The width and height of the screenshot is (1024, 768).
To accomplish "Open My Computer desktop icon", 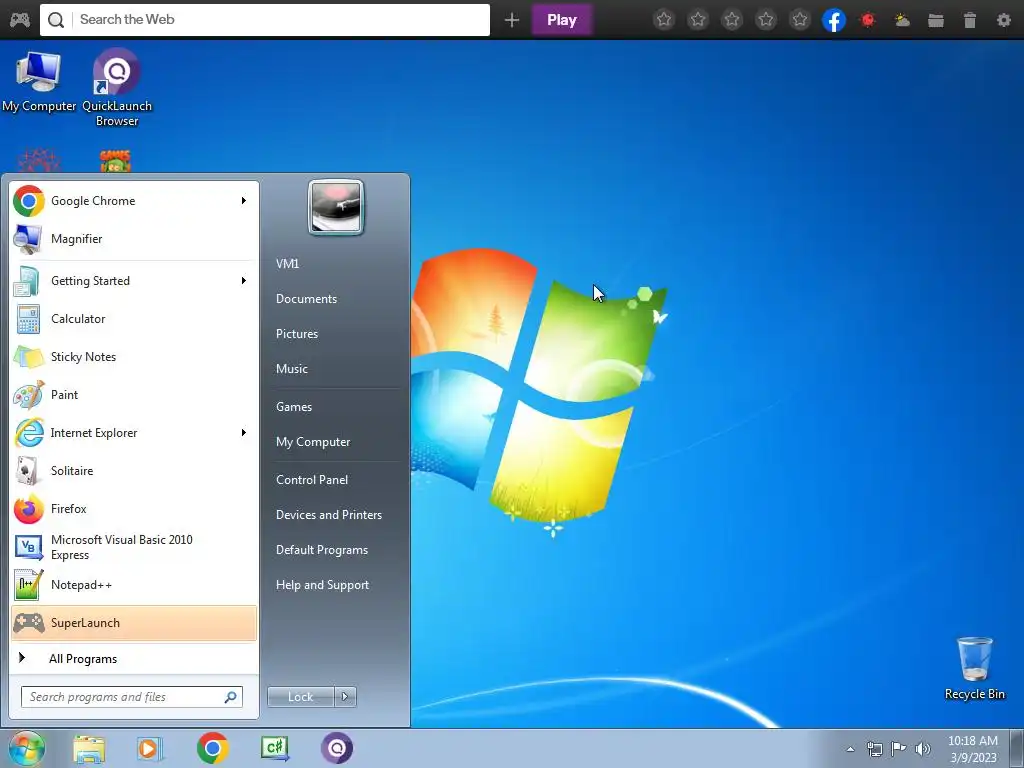I will [39, 81].
